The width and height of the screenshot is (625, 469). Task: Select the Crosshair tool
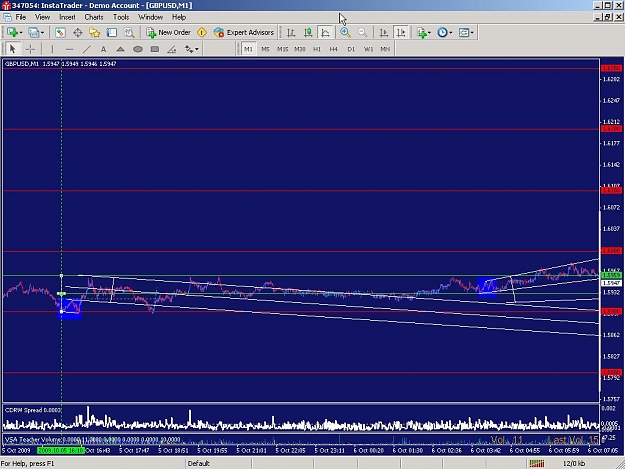[x=30, y=49]
